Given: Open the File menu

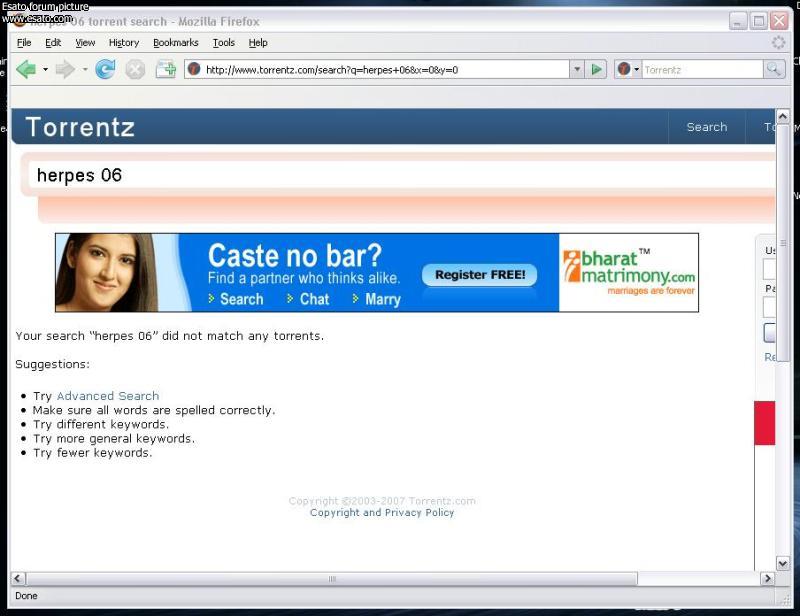Looking at the screenshot, I should (x=24, y=43).
